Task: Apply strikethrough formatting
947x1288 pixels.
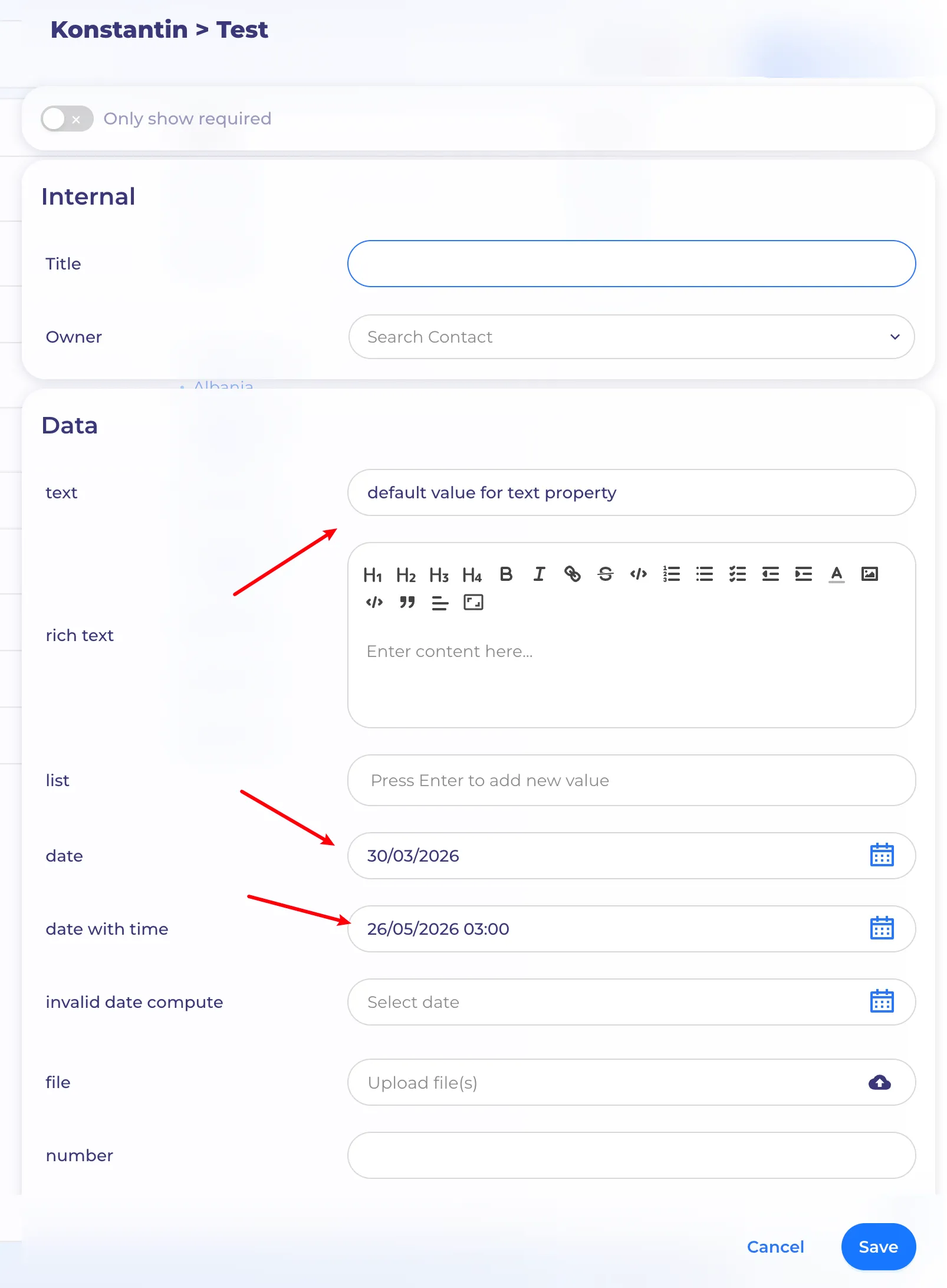Action: click(605, 574)
